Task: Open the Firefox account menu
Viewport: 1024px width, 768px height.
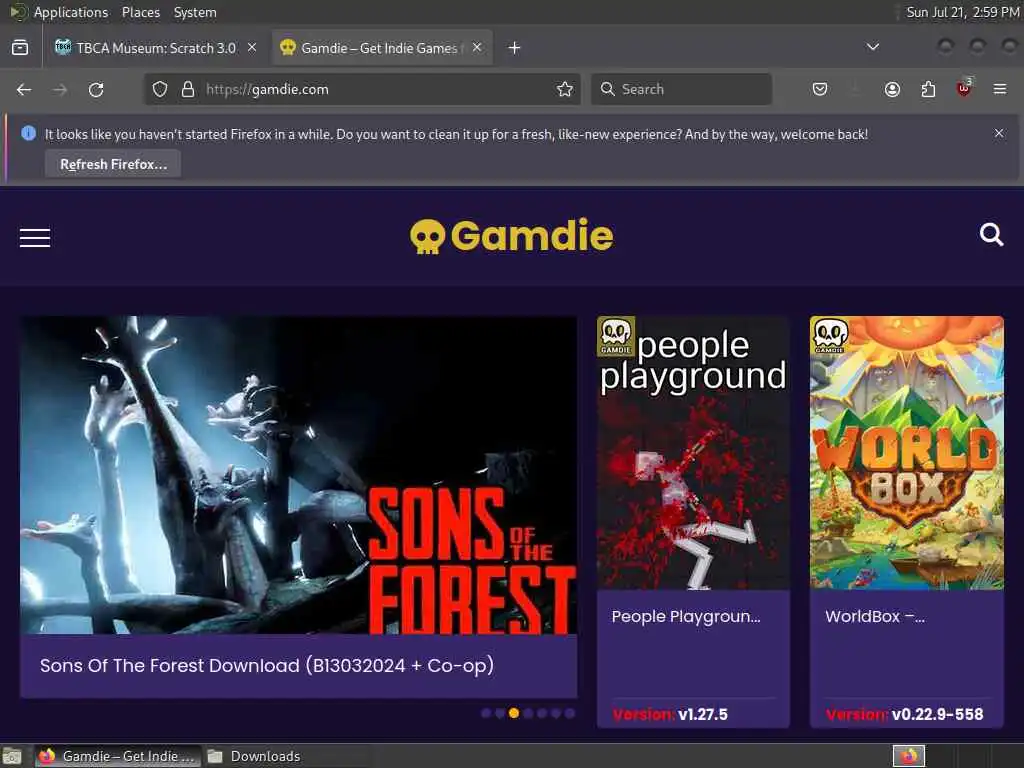Action: 892,89
